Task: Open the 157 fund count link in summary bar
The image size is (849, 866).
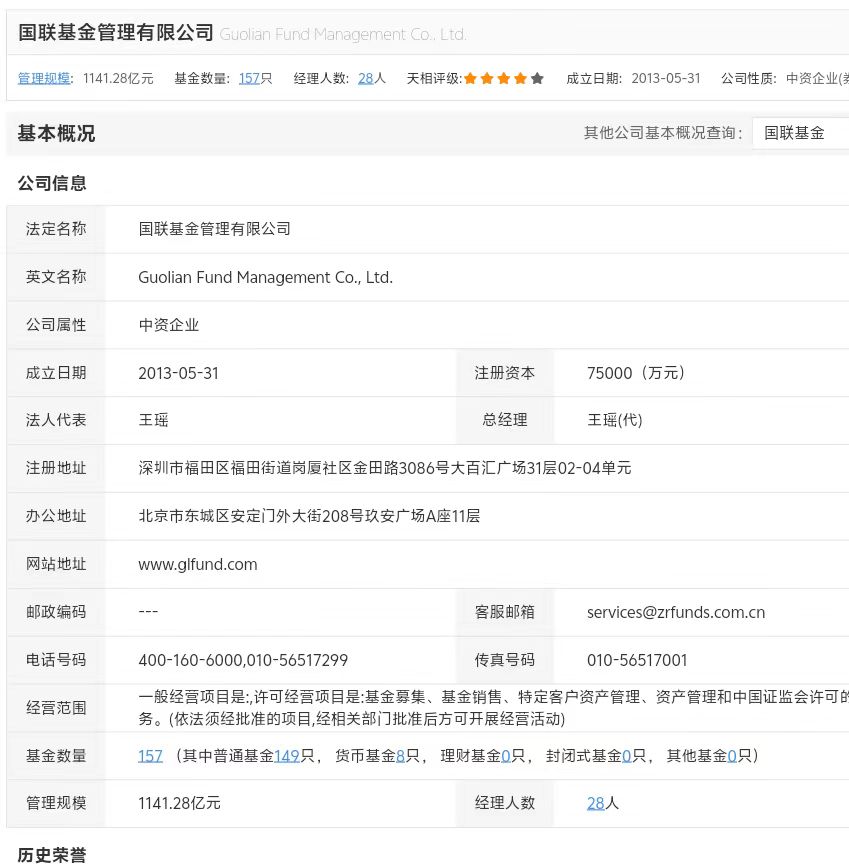Action: [249, 78]
